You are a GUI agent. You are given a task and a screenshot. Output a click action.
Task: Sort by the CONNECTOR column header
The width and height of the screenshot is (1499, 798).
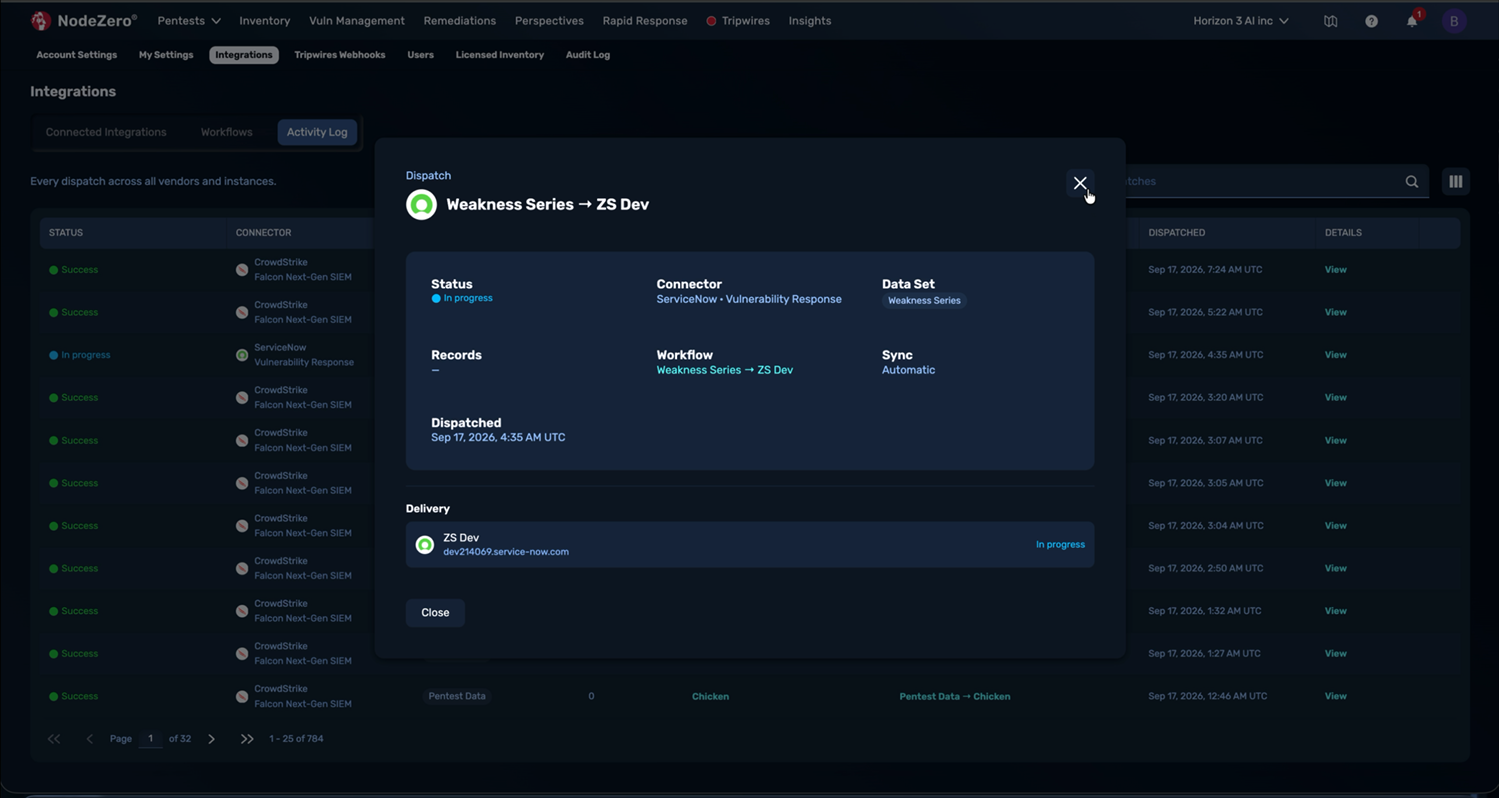point(264,233)
